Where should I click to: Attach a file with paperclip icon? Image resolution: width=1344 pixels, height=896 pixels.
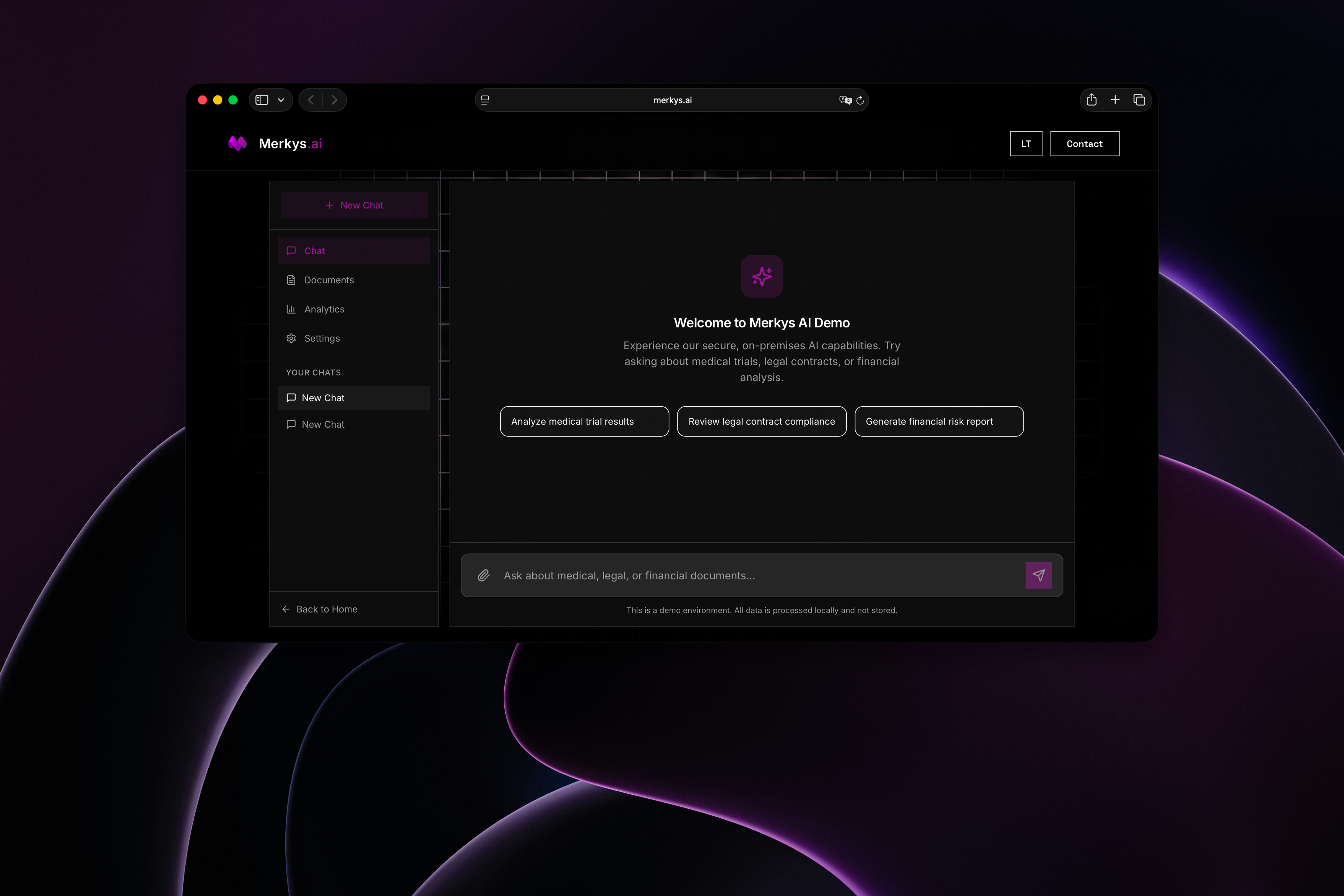pos(483,575)
